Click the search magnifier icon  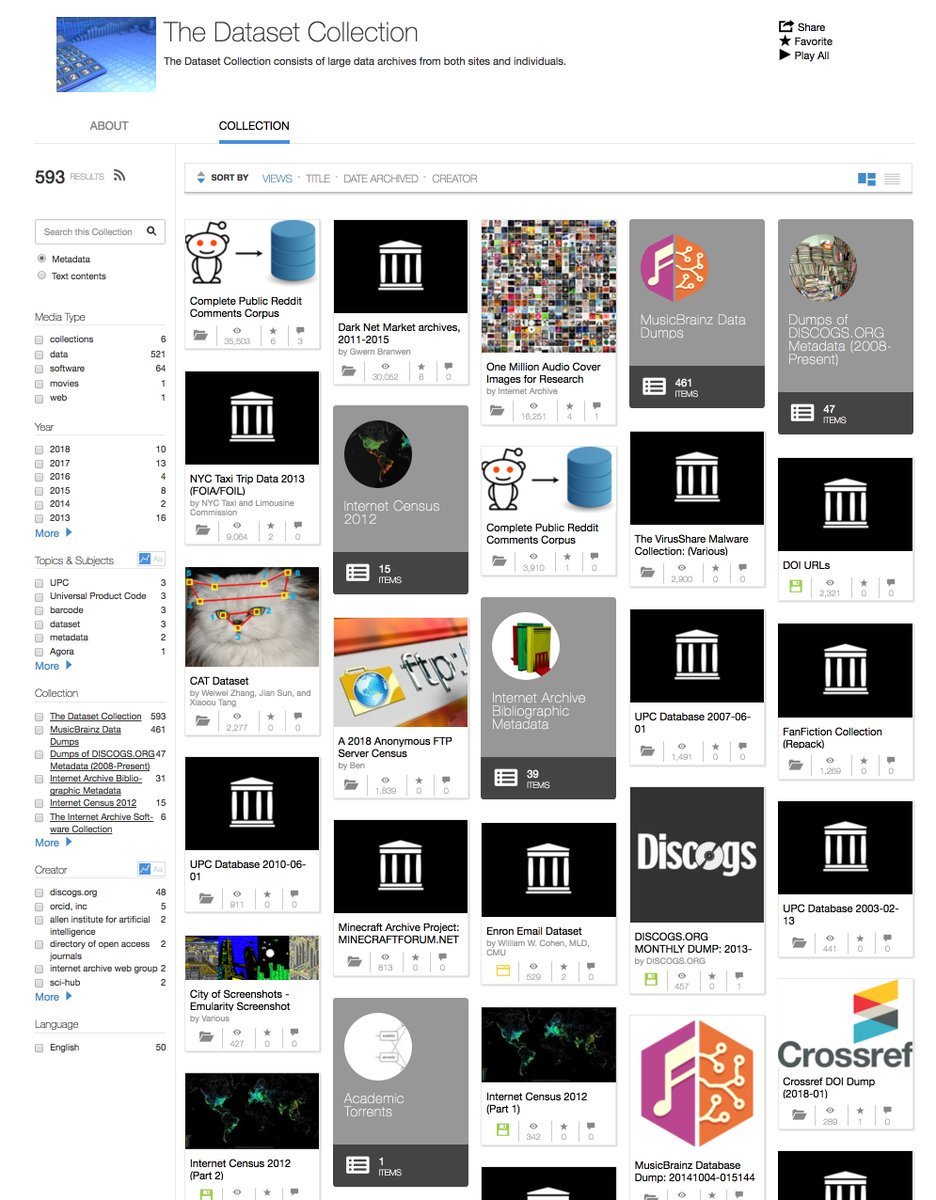pyautogui.click(x=152, y=231)
